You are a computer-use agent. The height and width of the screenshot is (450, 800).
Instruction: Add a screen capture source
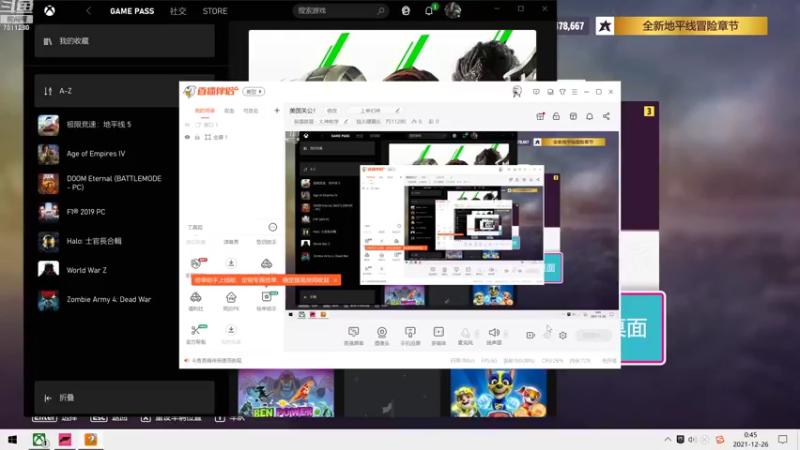pos(354,336)
